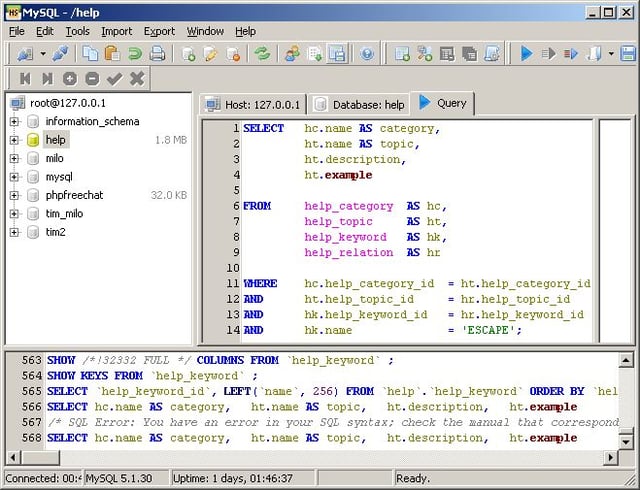Screen dimensions: 640x490
Task: Expand the information_schema database node
Action: [x=14, y=121]
